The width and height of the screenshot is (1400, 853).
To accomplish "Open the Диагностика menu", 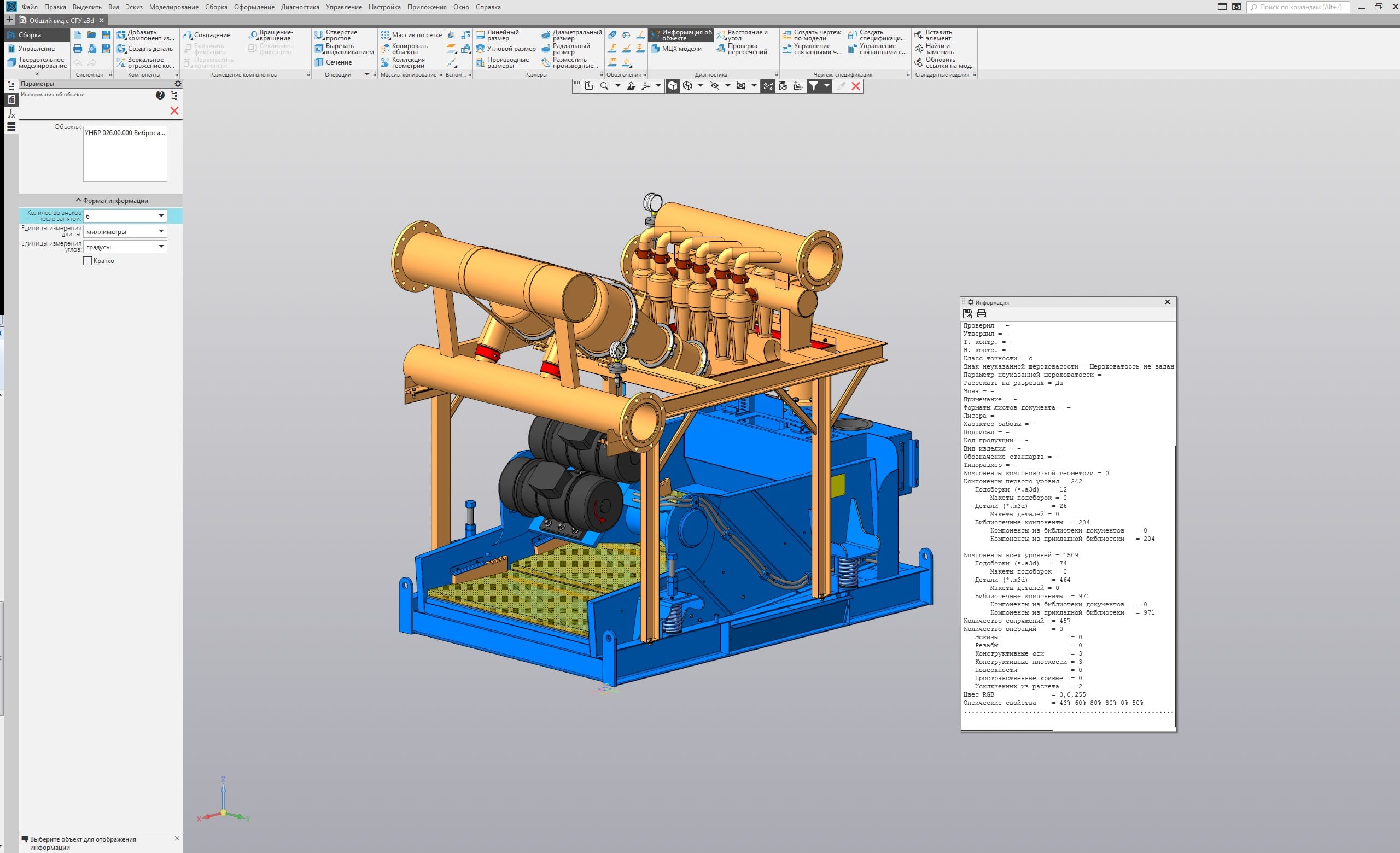I will (x=300, y=7).
